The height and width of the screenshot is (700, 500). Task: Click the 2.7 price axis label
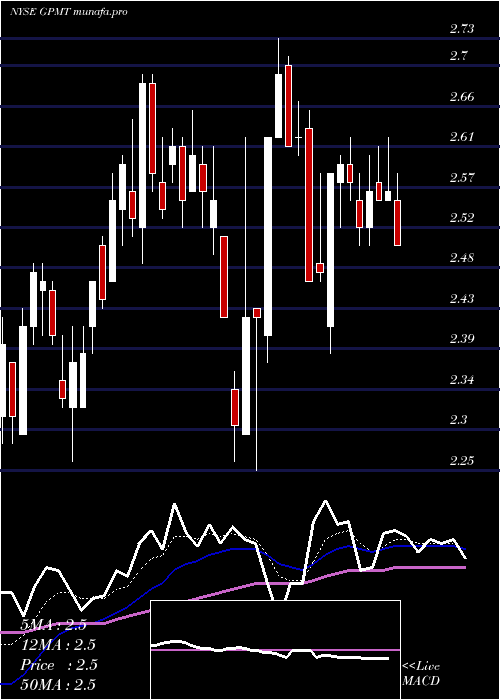pyautogui.click(x=458, y=56)
